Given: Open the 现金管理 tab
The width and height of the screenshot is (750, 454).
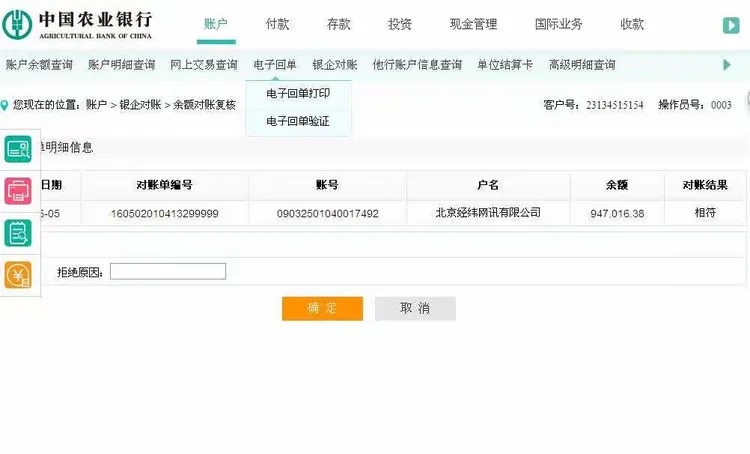Looking at the screenshot, I should click(x=474, y=24).
